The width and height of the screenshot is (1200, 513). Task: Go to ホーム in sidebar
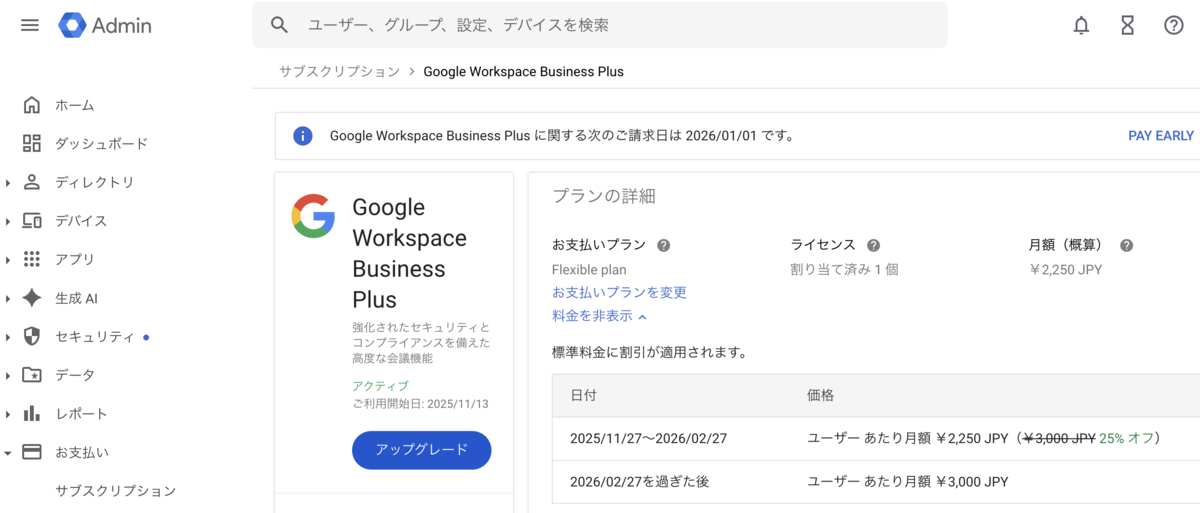(75, 105)
